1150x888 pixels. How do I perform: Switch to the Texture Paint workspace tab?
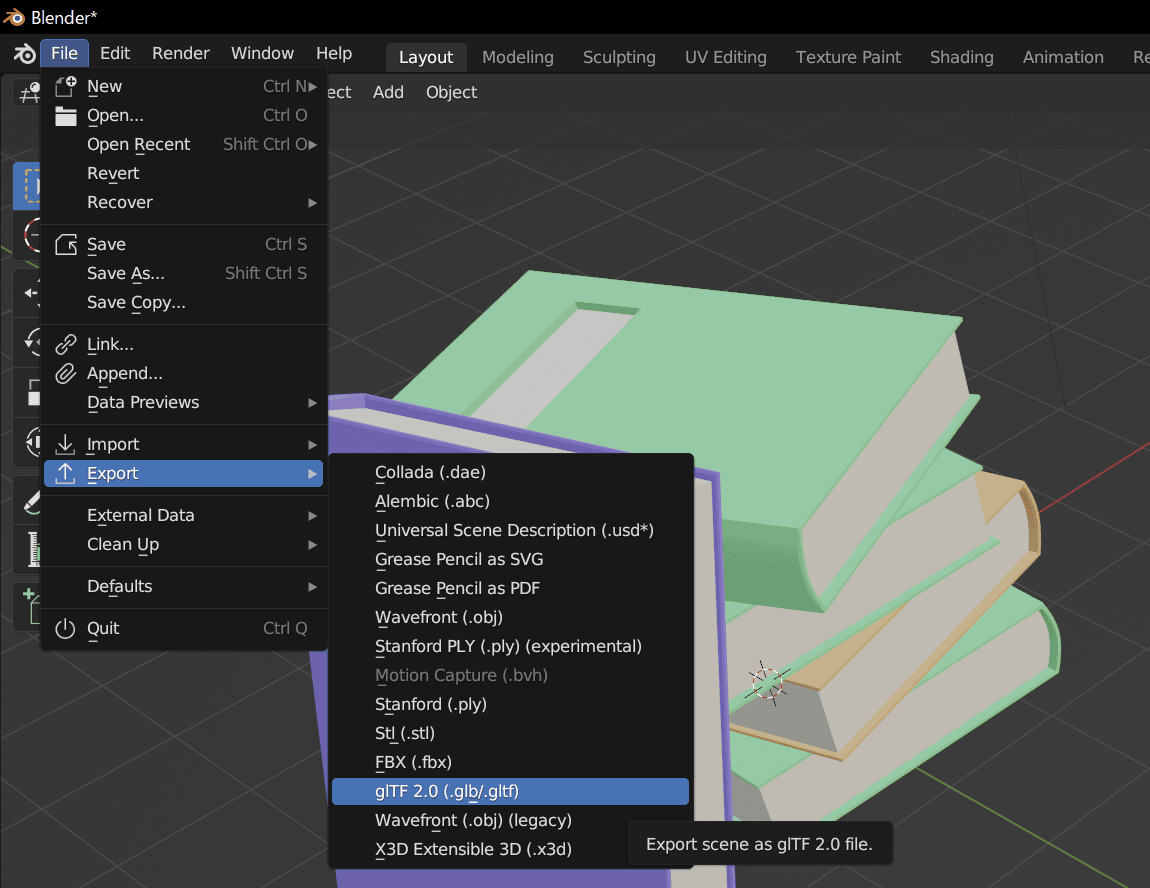coord(848,57)
